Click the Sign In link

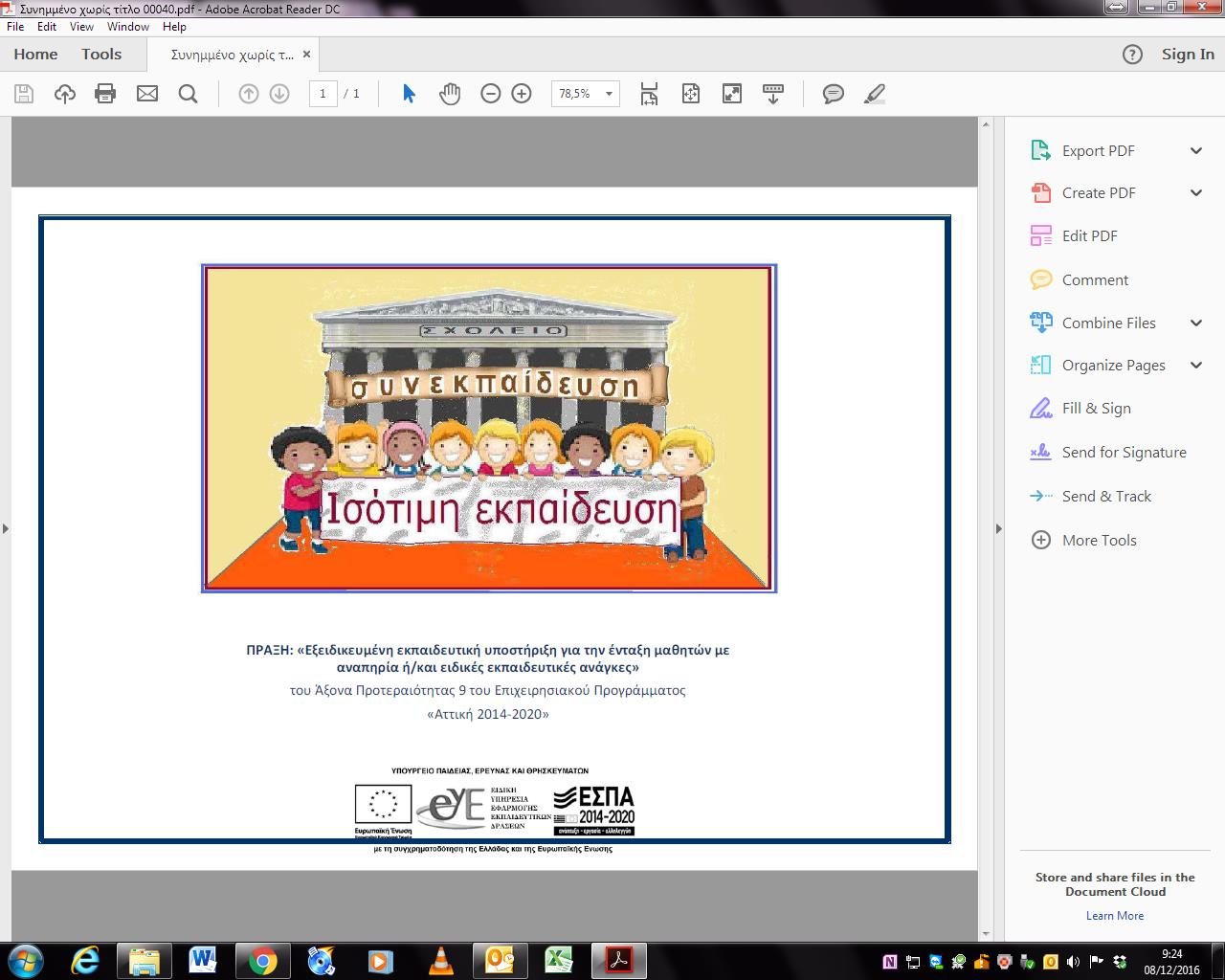click(1188, 55)
